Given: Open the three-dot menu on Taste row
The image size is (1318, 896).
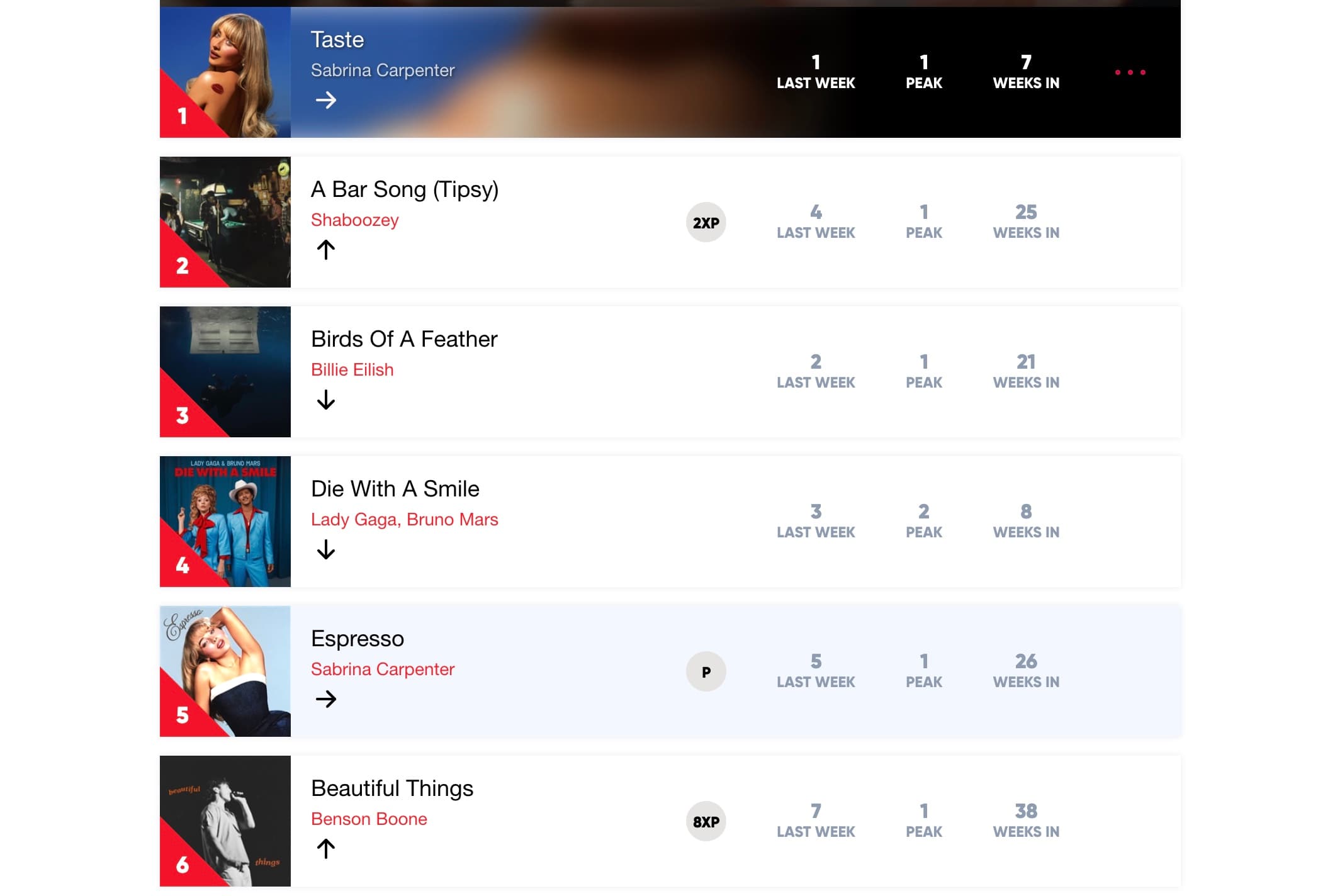Looking at the screenshot, I should [1130, 72].
